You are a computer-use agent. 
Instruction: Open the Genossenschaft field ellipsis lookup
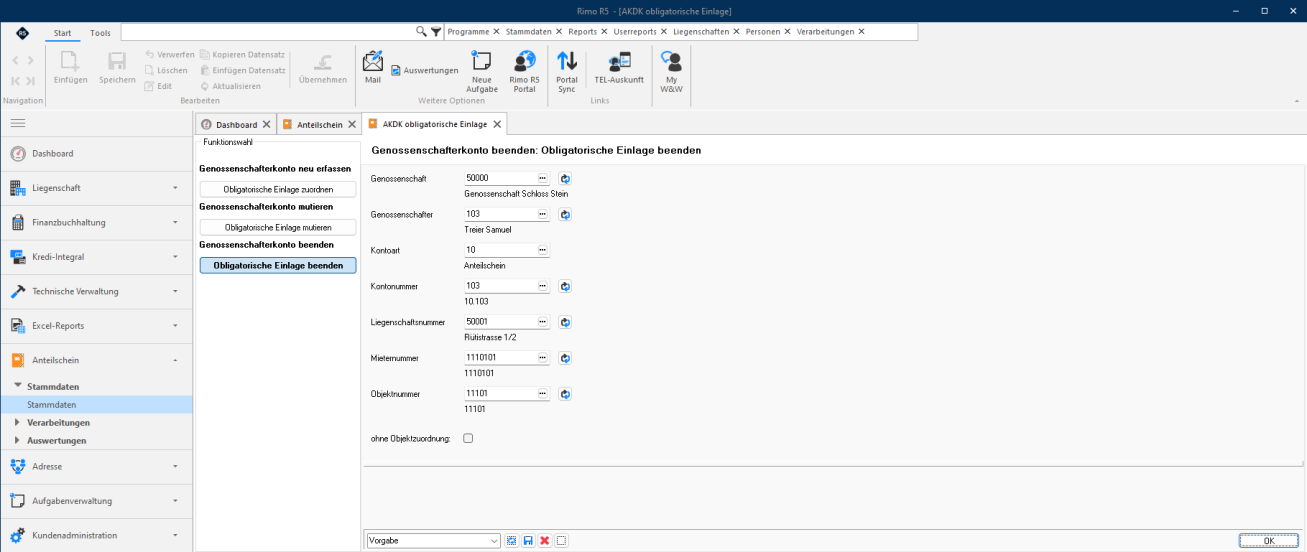pyautogui.click(x=543, y=178)
